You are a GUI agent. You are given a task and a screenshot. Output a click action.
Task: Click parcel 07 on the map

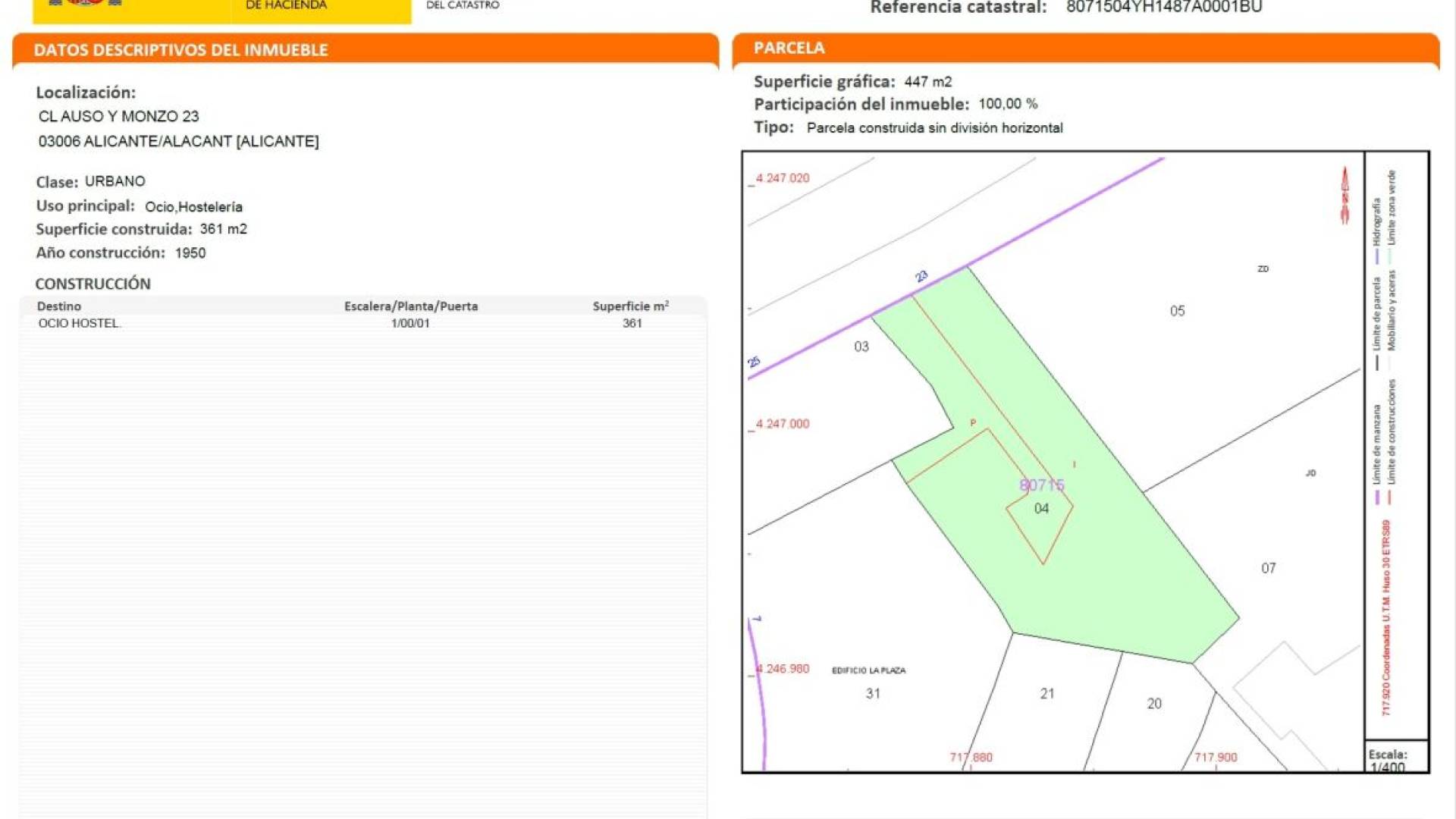[1268, 568]
